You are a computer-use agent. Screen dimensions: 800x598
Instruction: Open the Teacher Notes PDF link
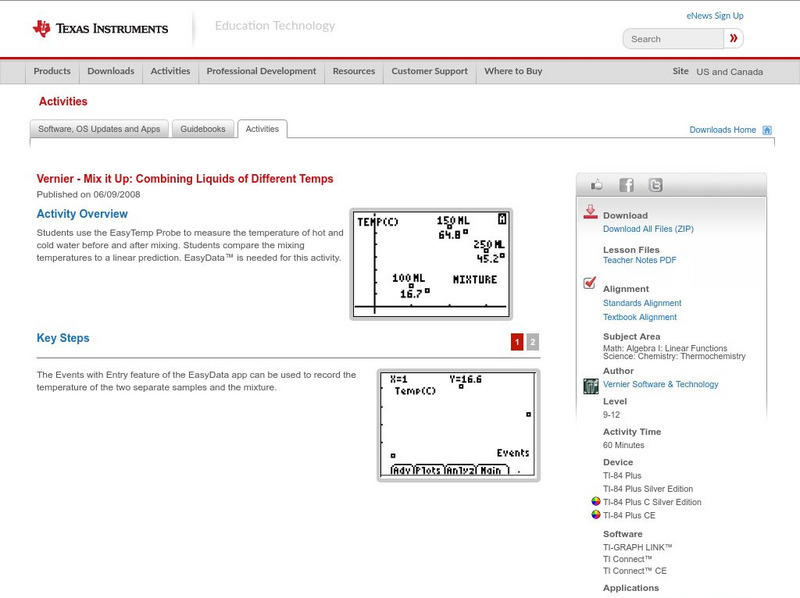(639, 260)
